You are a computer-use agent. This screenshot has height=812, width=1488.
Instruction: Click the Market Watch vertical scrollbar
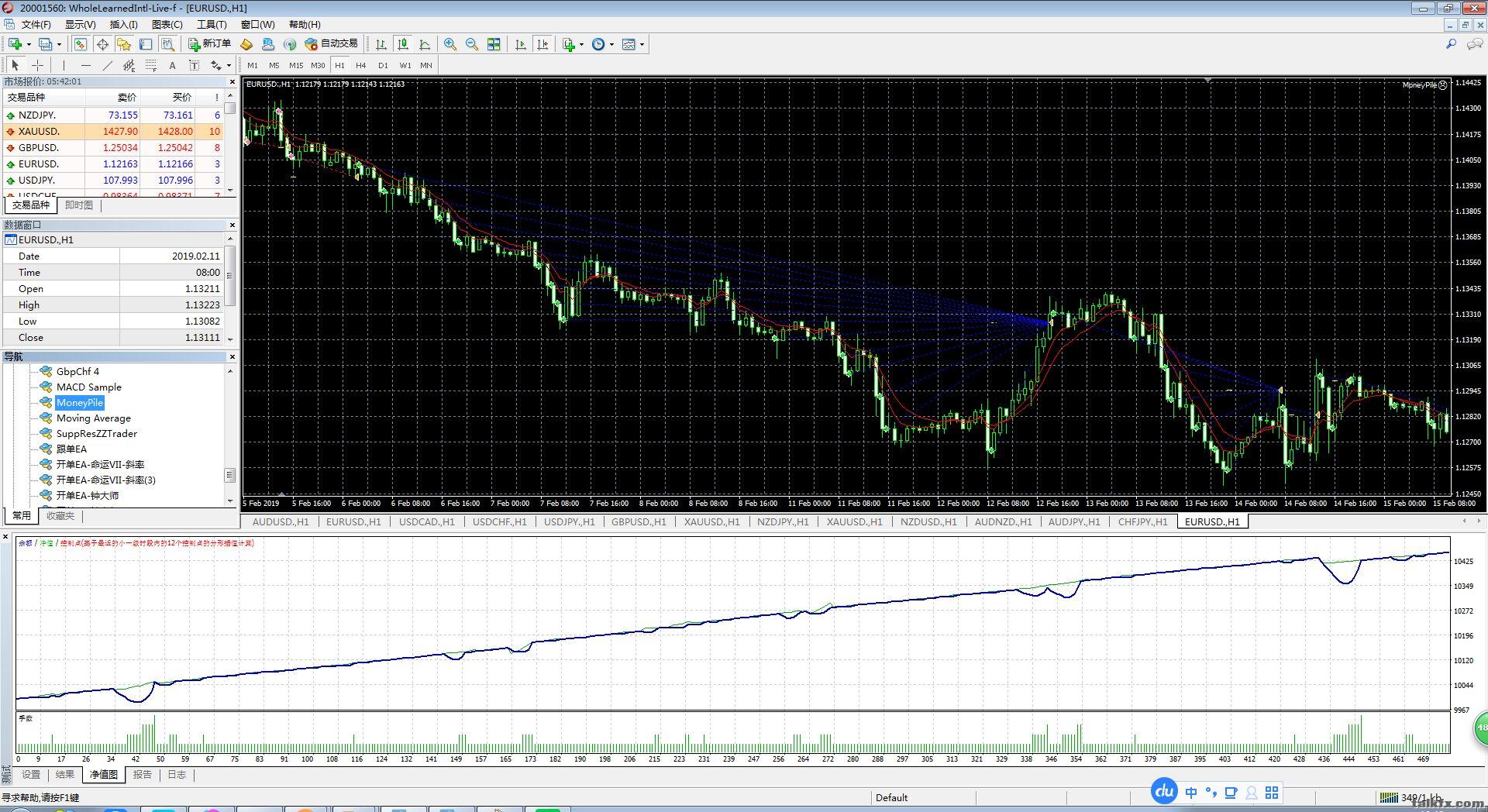coord(230,143)
